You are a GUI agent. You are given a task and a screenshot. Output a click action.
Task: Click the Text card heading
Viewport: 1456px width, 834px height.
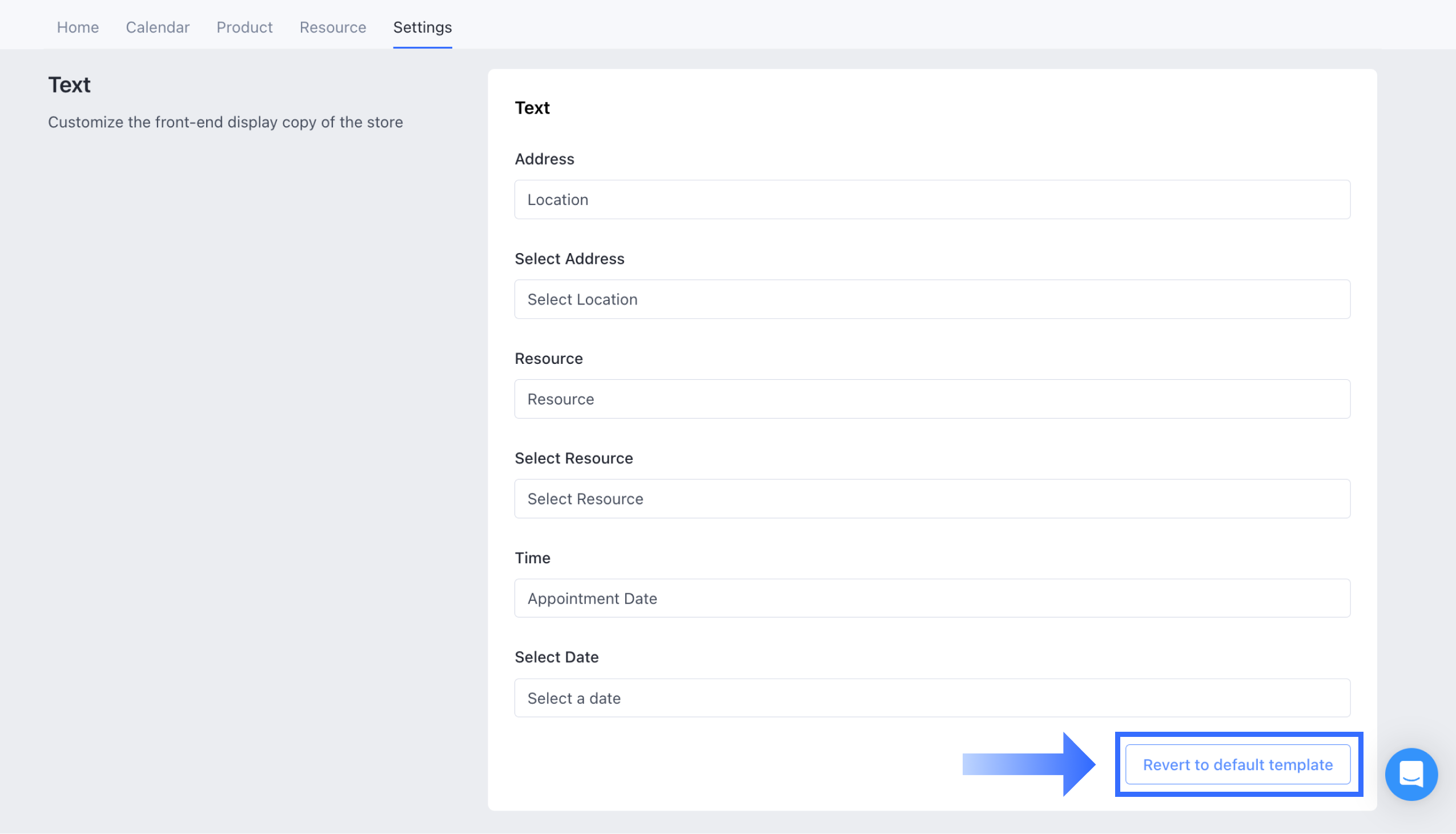point(532,108)
